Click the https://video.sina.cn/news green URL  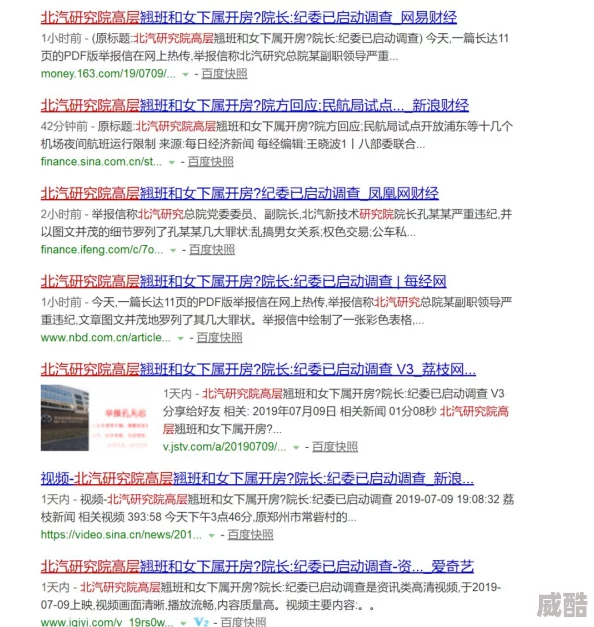[121, 535]
